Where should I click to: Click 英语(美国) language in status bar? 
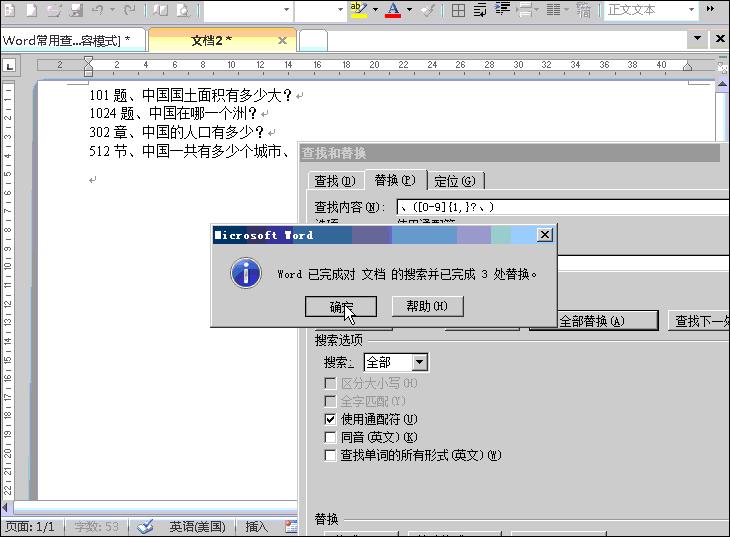197,527
